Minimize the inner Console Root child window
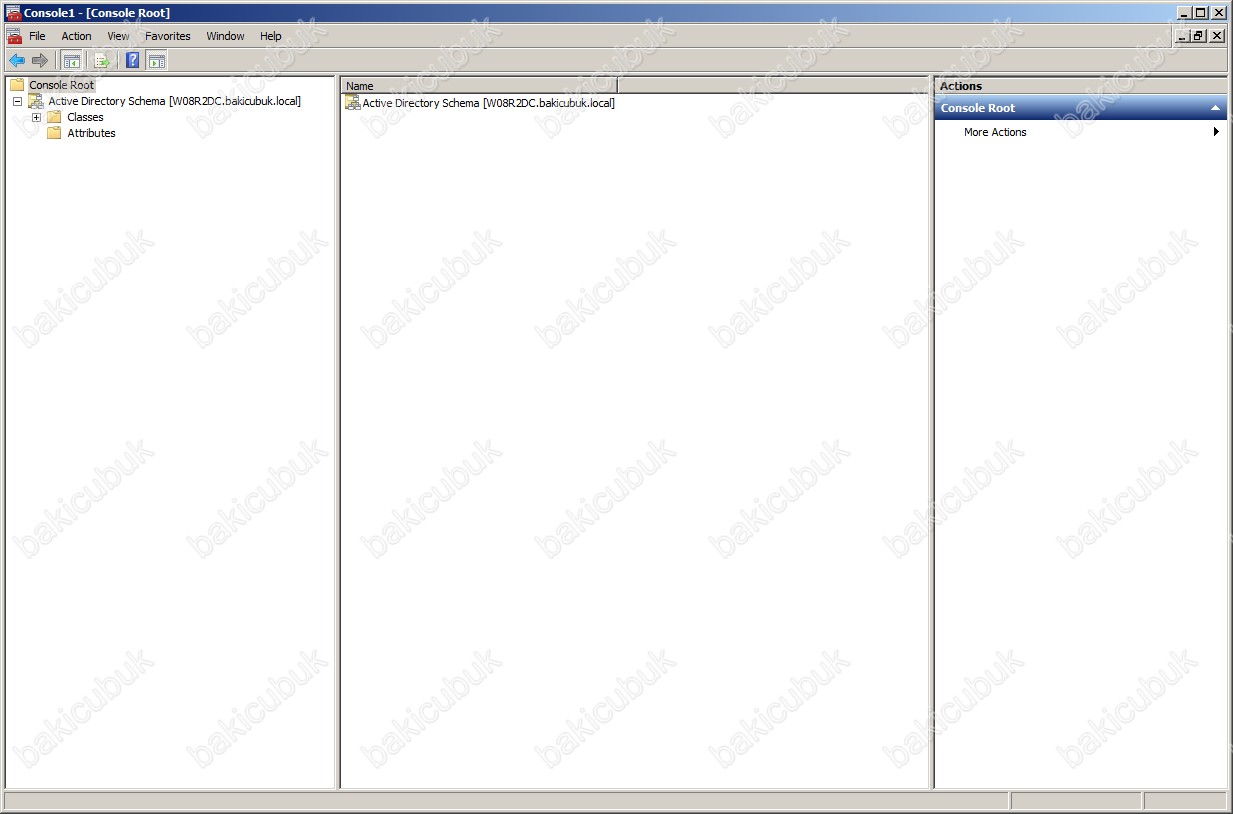 click(x=1184, y=36)
